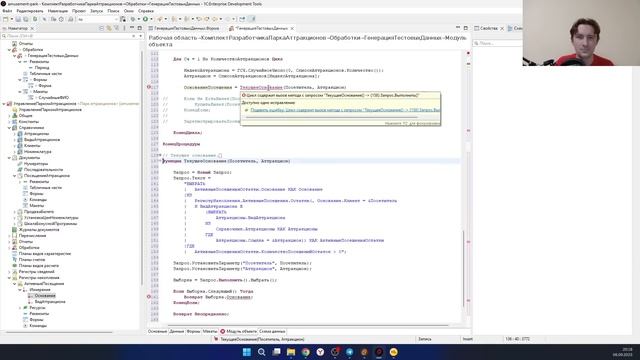Minimize the code editor area

click(458, 28)
